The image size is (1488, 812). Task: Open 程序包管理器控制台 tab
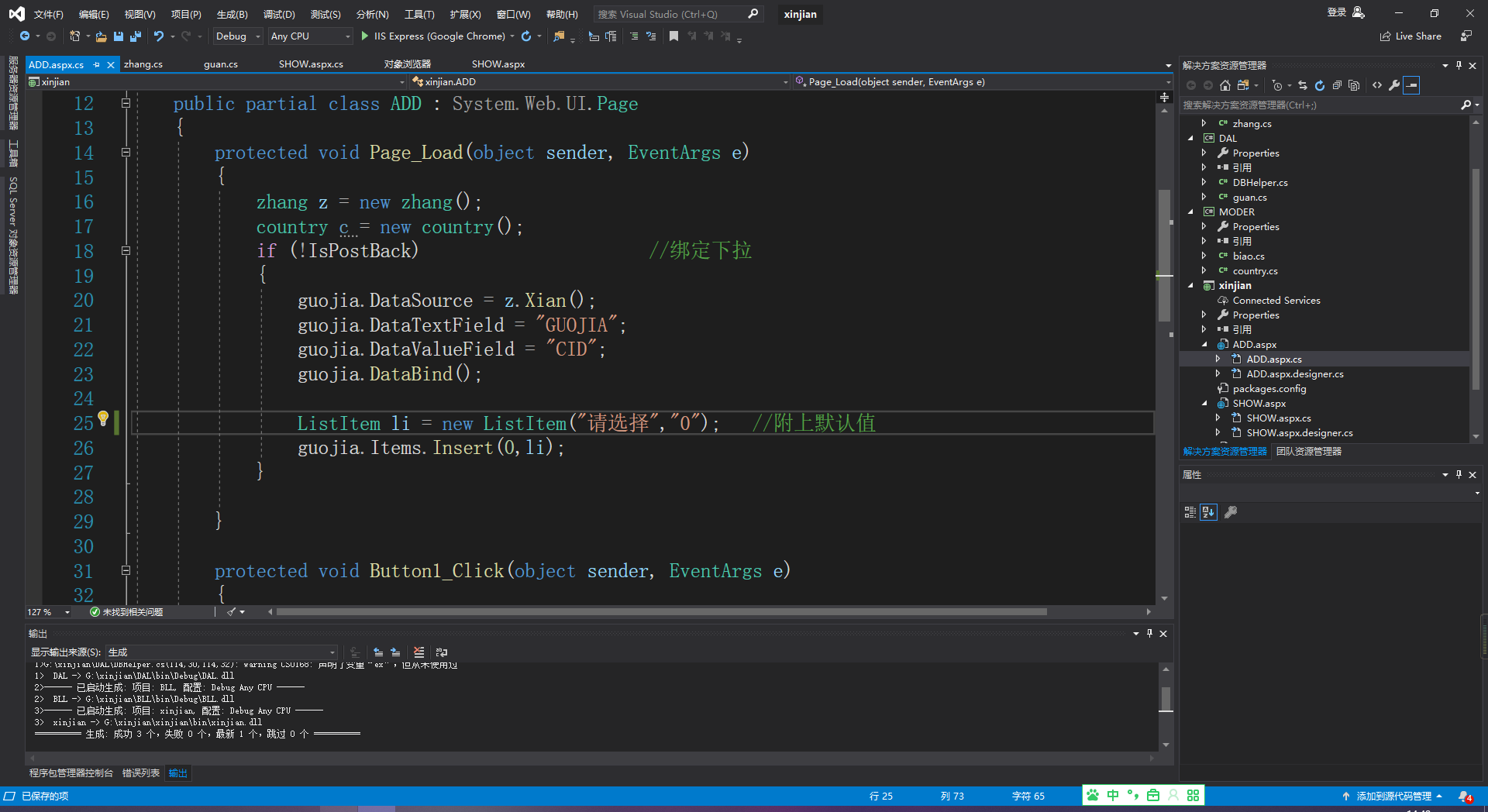(71, 773)
